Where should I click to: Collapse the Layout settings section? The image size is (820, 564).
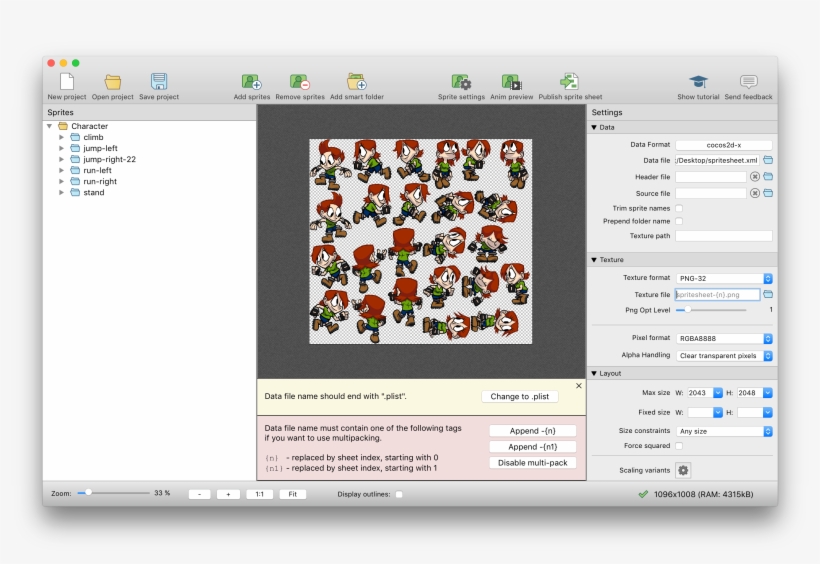(x=594, y=373)
